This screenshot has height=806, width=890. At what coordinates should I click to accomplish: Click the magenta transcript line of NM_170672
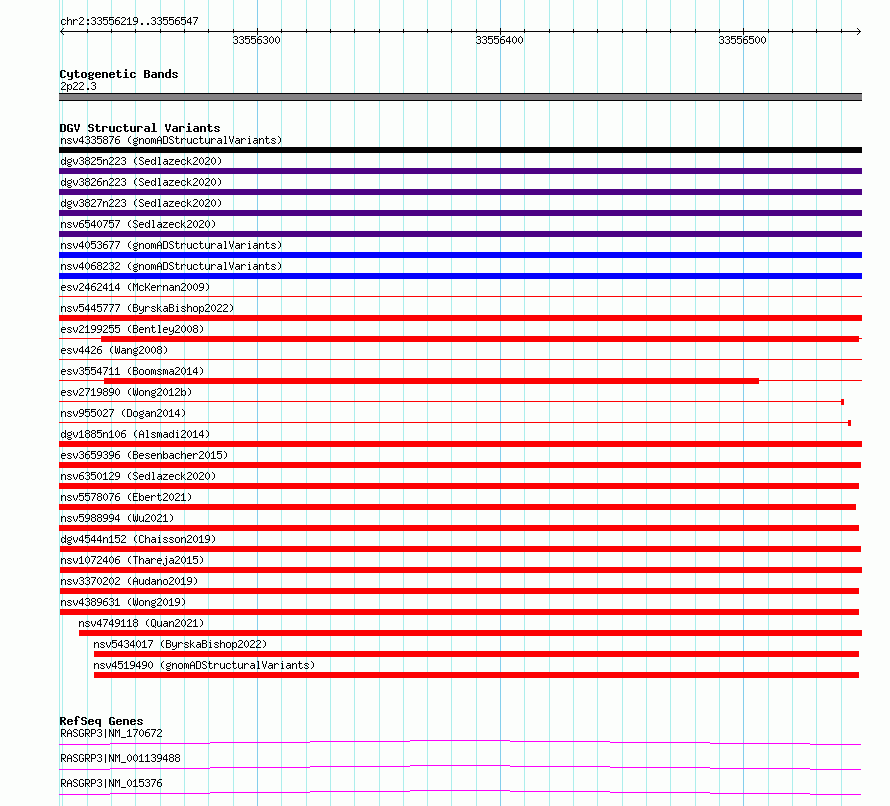[x=460, y=742]
